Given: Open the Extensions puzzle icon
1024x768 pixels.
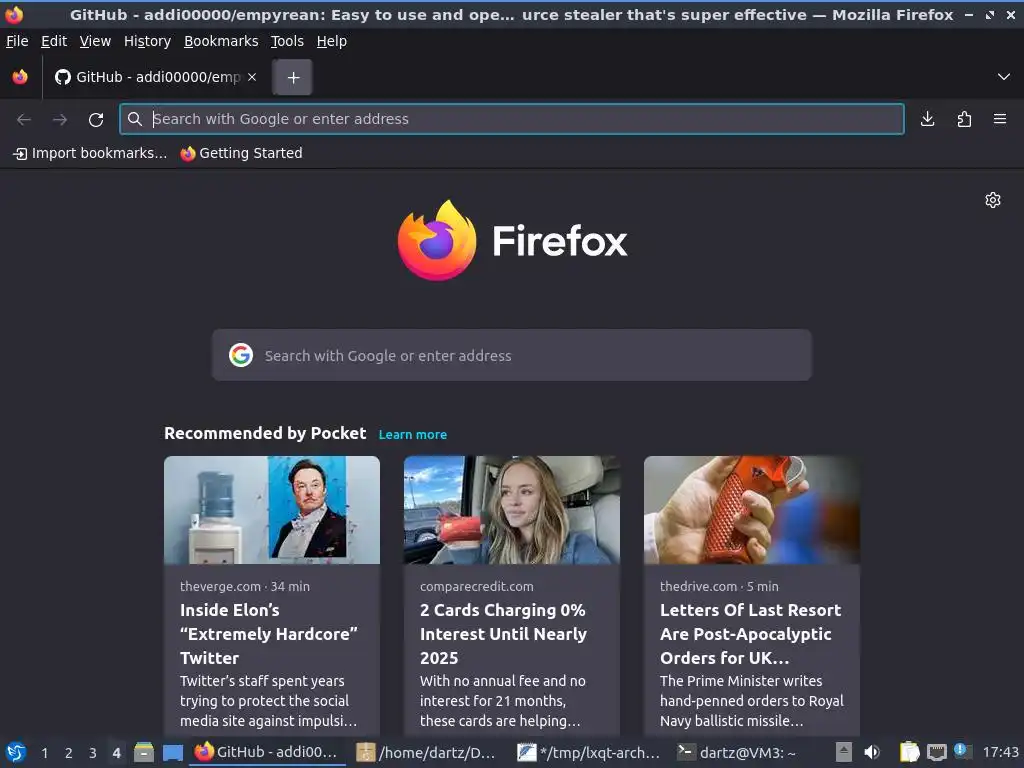Looking at the screenshot, I should (964, 119).
